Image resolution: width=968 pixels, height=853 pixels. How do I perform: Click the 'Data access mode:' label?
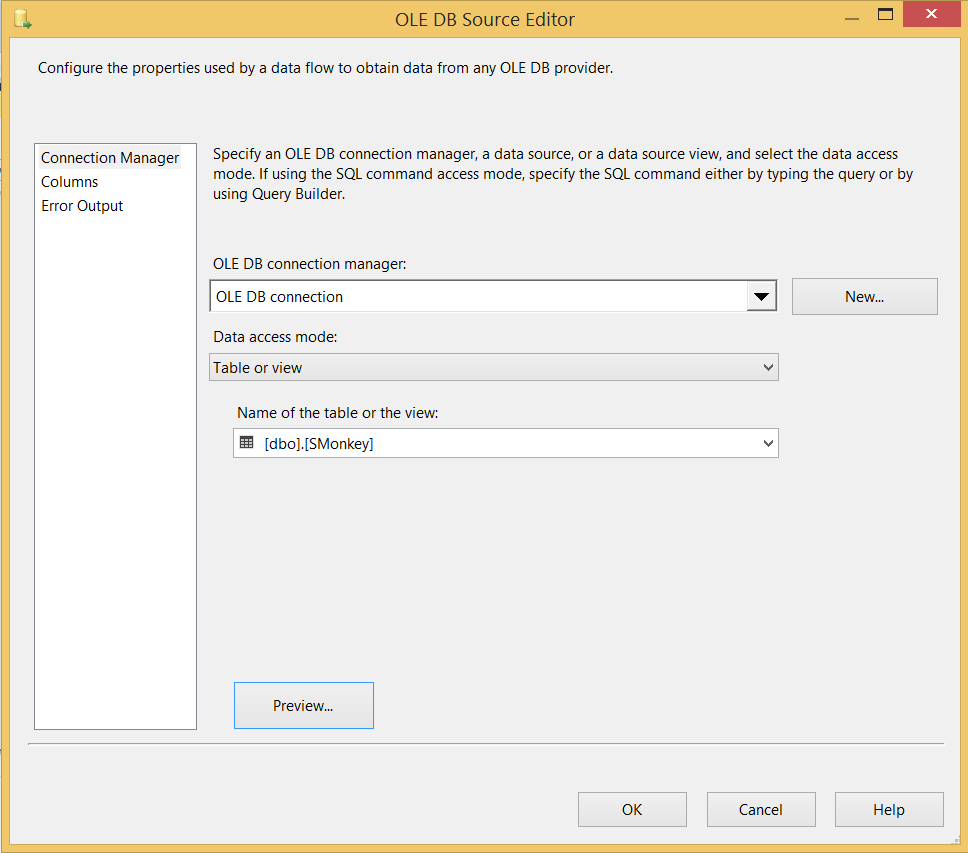click(x=275, y=337)
